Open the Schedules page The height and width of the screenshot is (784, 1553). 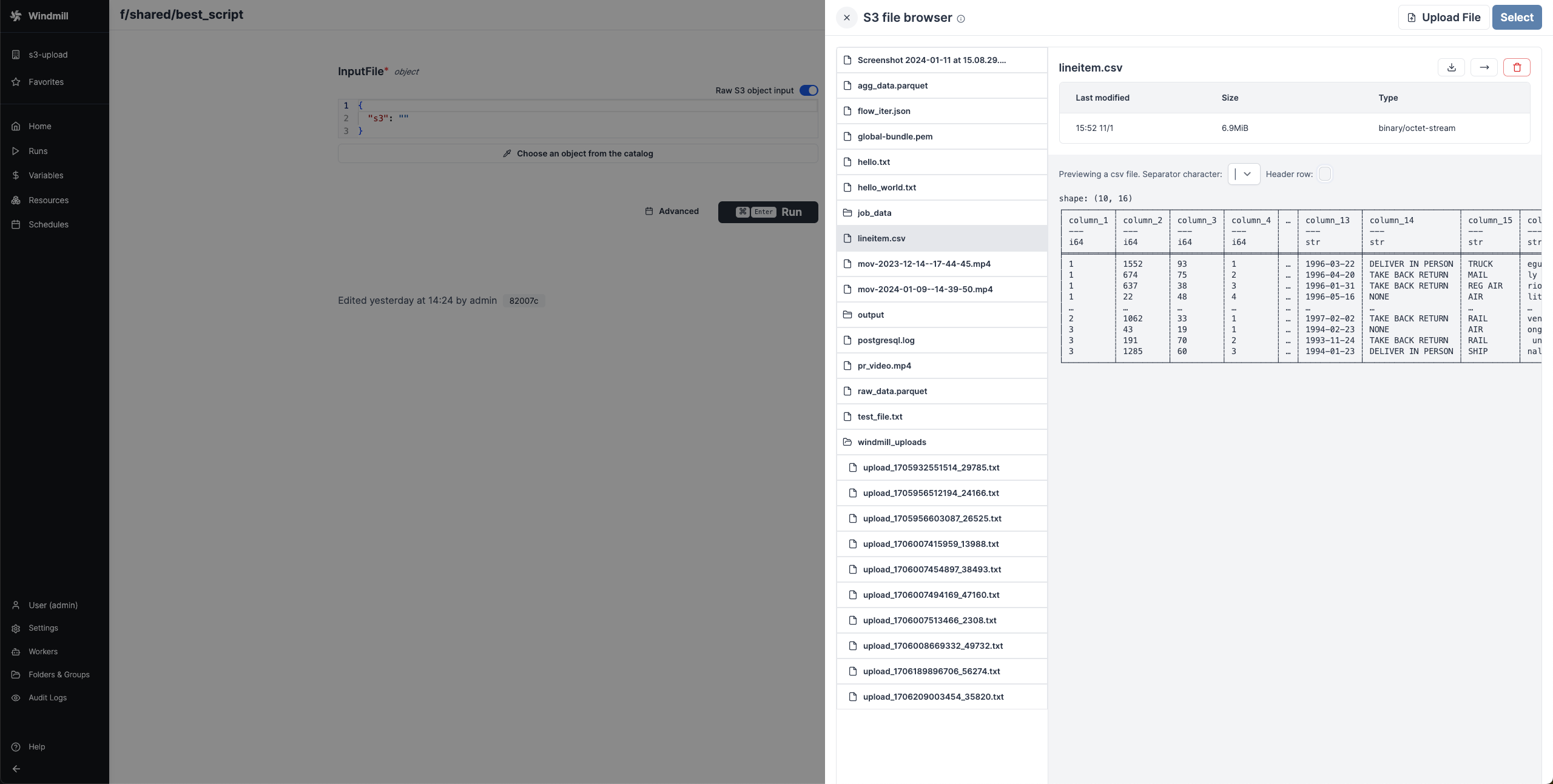[55, 224]
